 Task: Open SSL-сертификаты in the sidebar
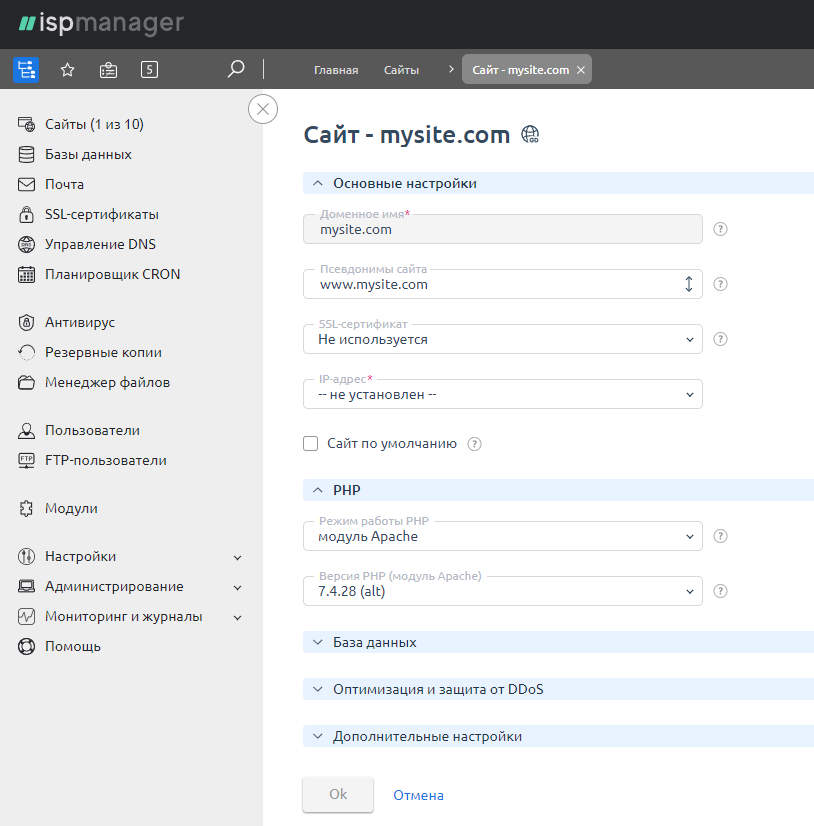pos(101,214)
